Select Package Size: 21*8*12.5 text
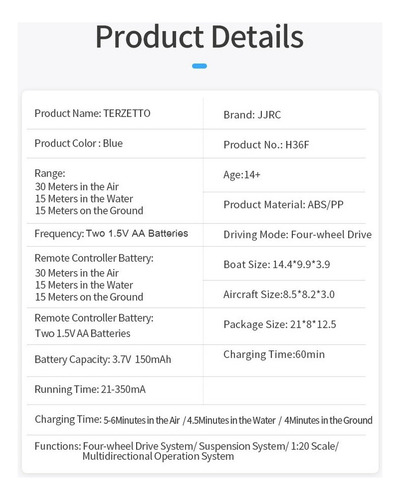 click(x=280, y=324)
